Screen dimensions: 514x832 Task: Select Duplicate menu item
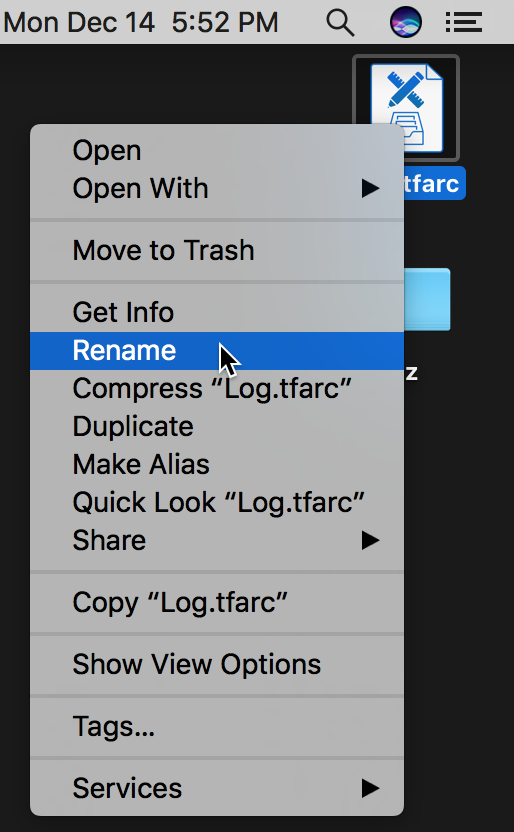(x=217, y=427)
